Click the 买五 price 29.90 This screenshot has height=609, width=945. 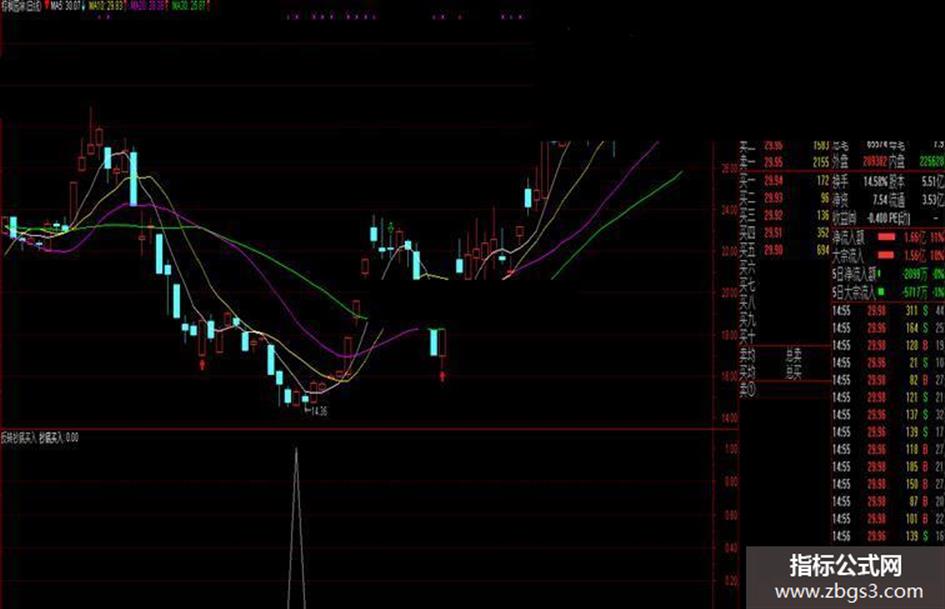coord(773,250)
